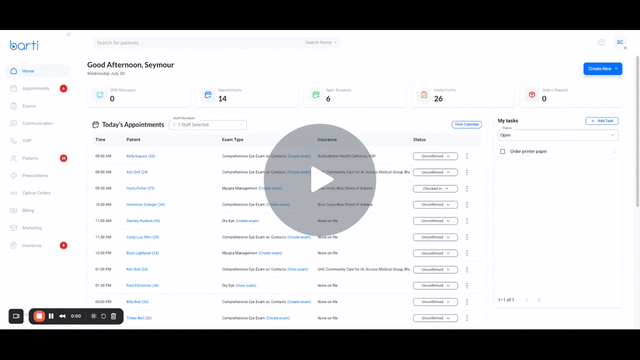Open three-dot menu for Fred Flintstone row
640x360 pixels.
pyautogui.click(x=467, y=286)
